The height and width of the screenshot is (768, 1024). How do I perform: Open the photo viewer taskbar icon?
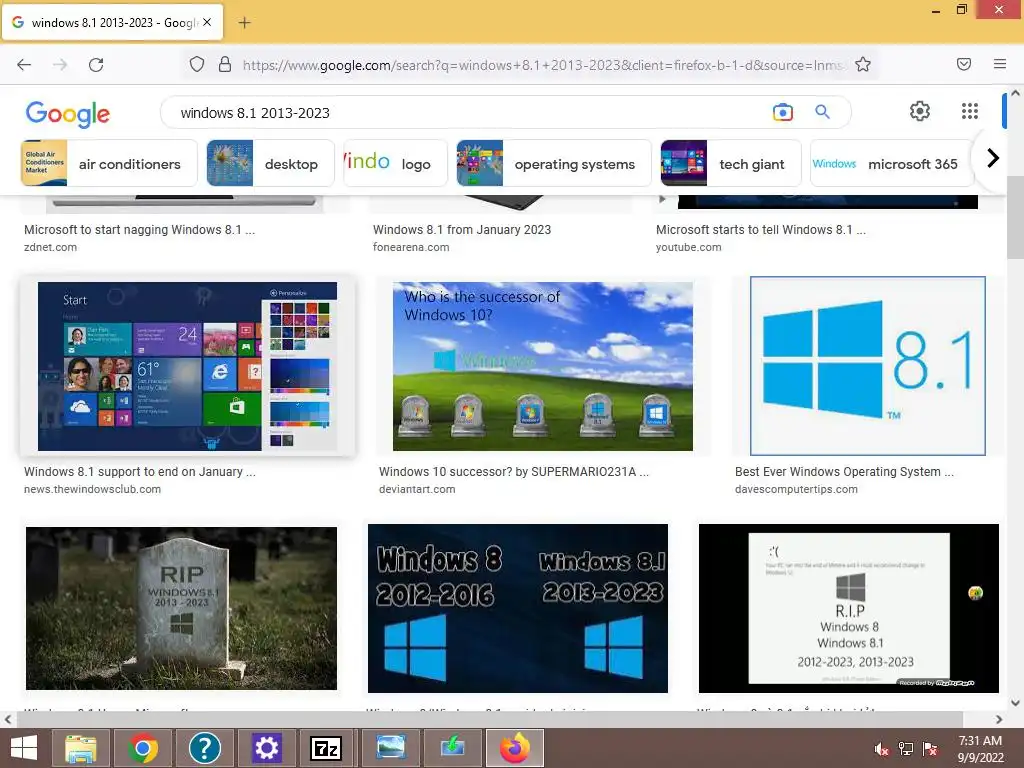point(391,748)
